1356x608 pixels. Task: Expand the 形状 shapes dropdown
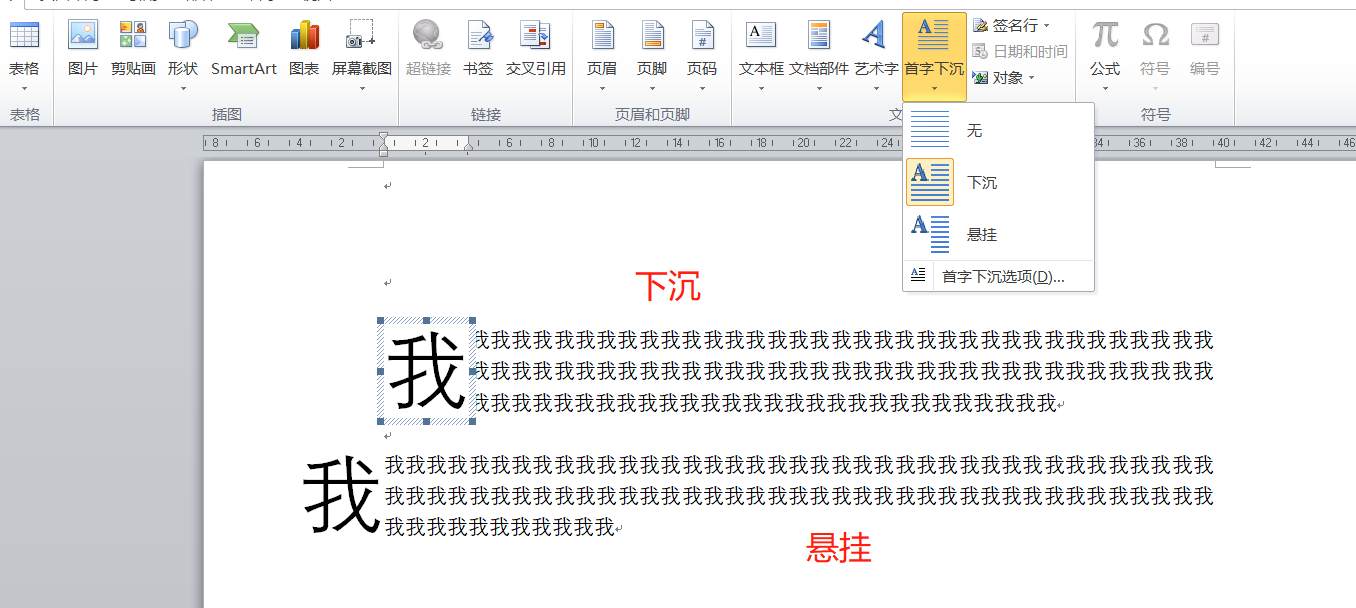[x=183, y=88]
